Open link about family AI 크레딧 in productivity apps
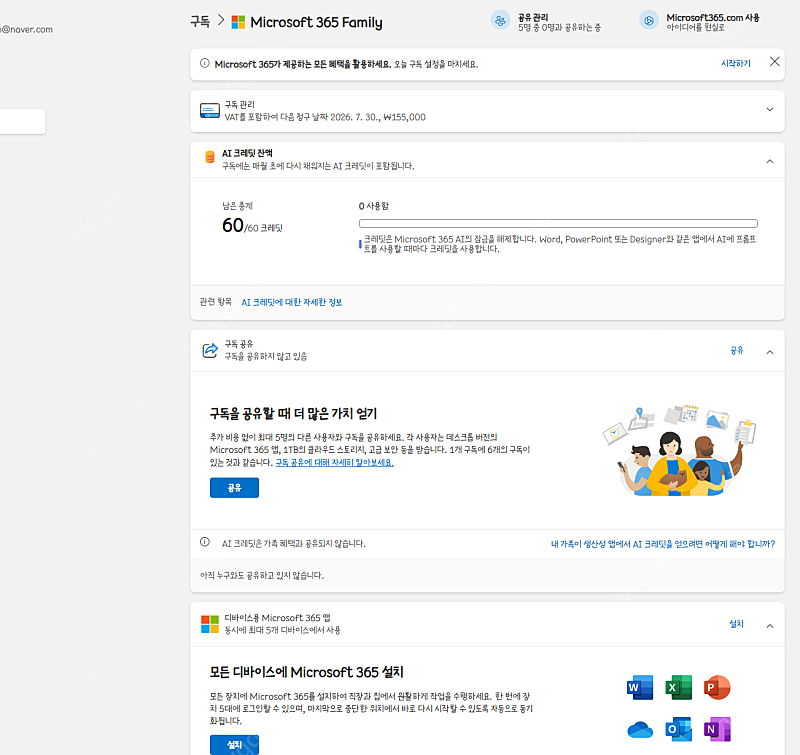 click(x=663, y=544)
